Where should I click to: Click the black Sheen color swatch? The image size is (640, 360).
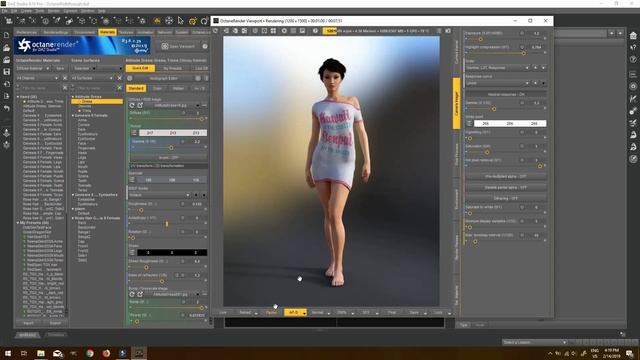click(172, 253)
